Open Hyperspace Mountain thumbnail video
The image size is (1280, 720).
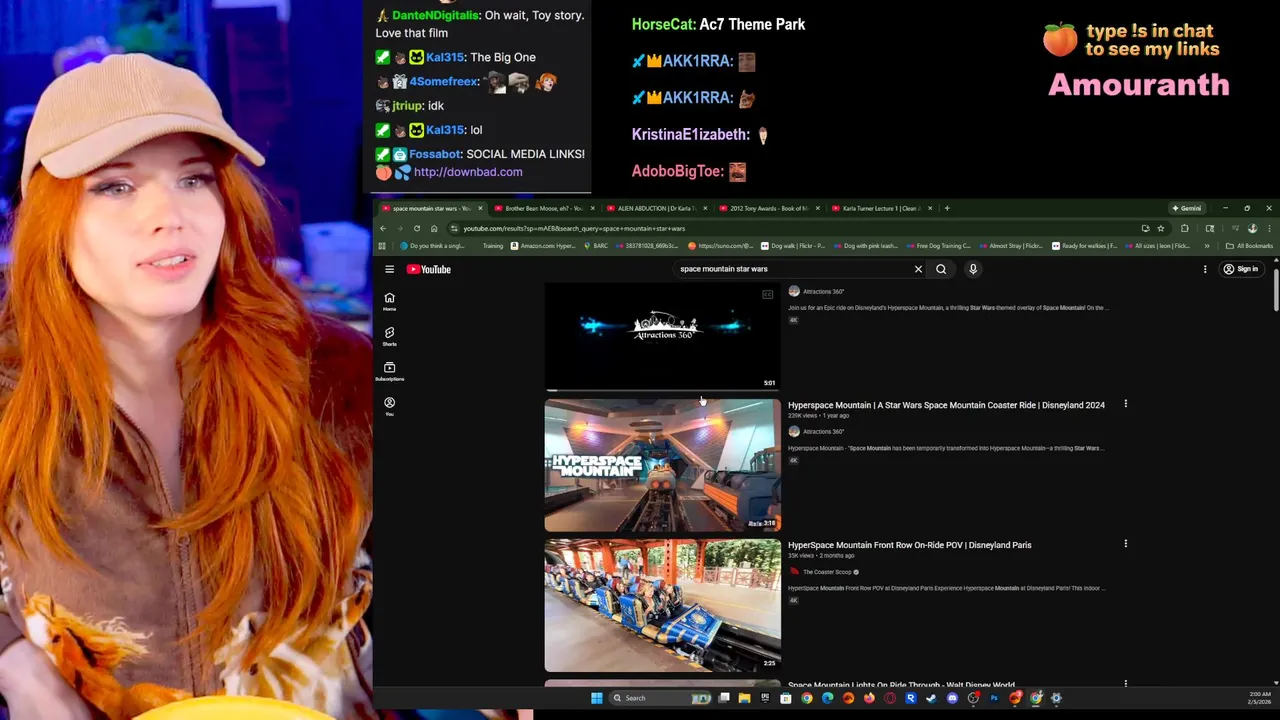click(x=662, y=465)
